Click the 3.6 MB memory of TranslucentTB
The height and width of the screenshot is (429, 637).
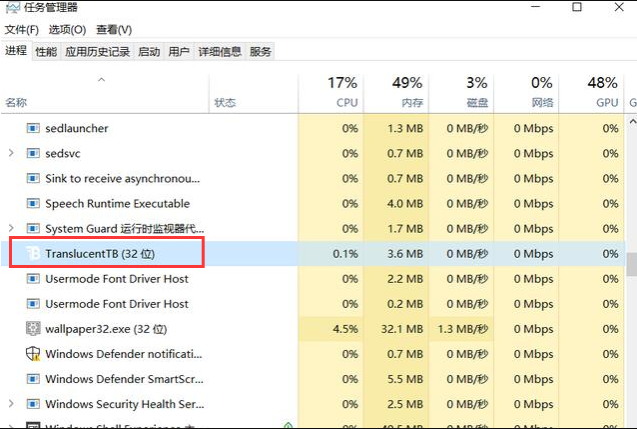(x=405, y=254)
